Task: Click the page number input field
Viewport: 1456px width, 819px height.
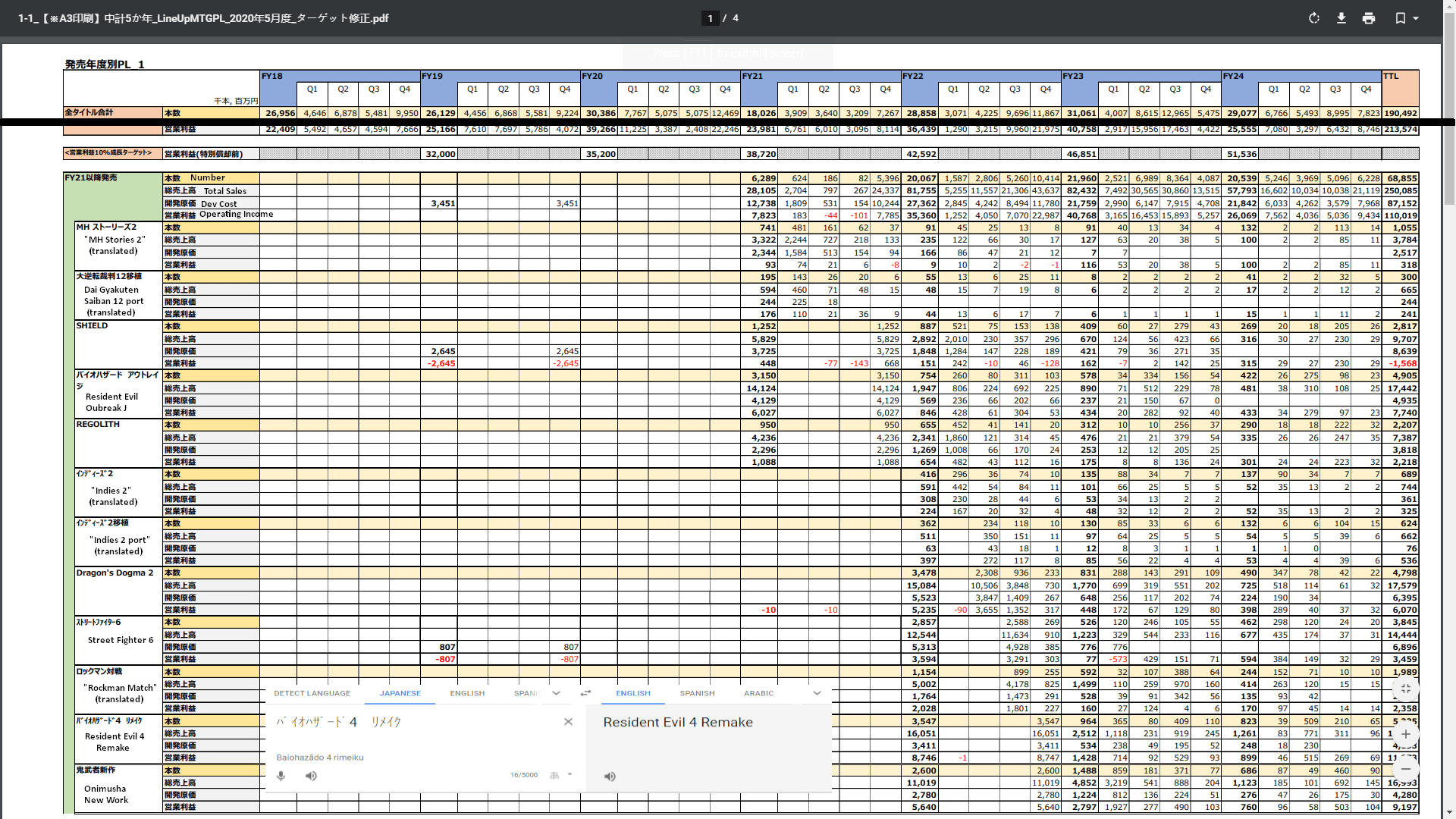Action: coord(710,18)
